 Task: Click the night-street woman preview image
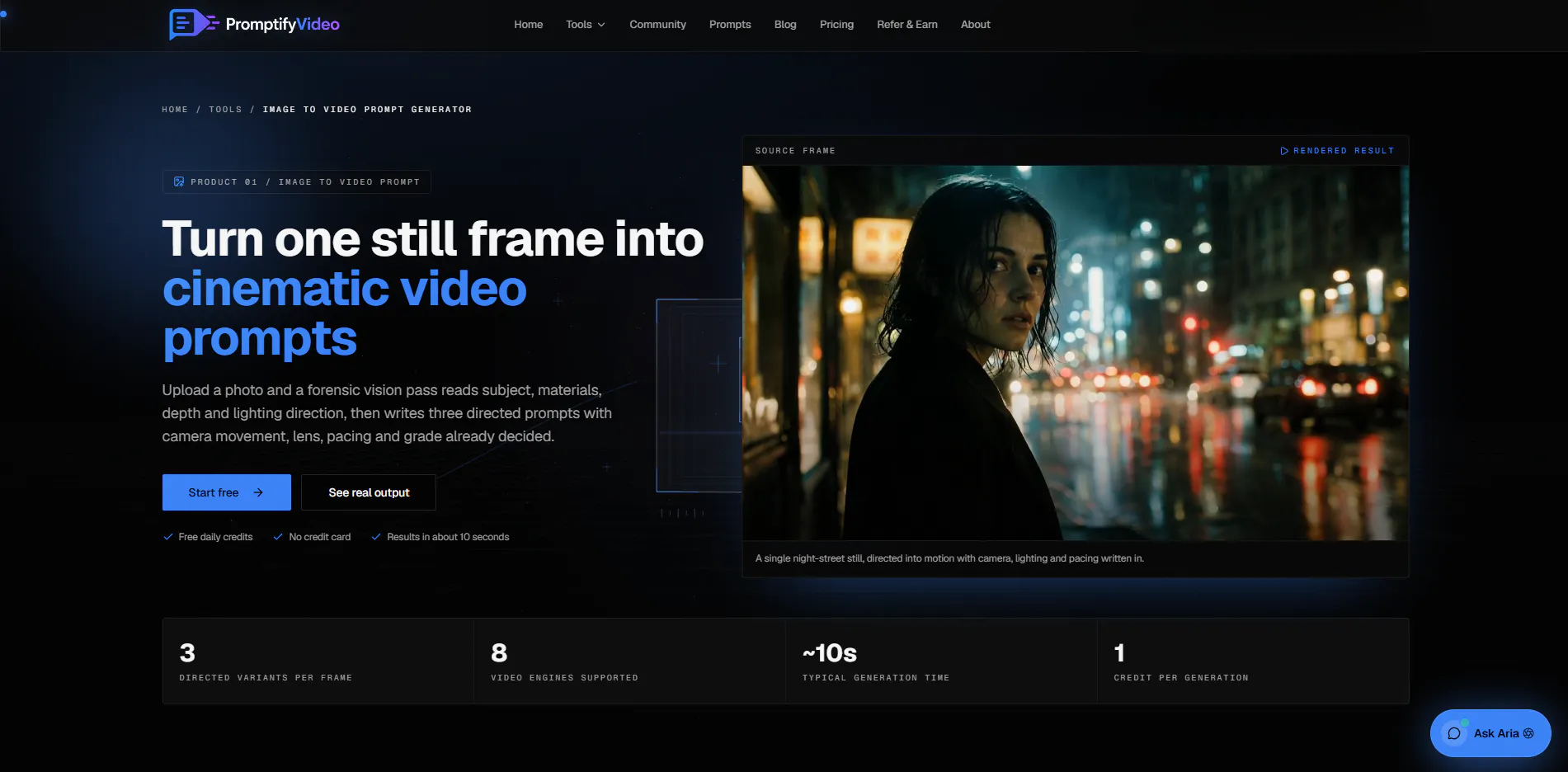[x=1076, y=353]
